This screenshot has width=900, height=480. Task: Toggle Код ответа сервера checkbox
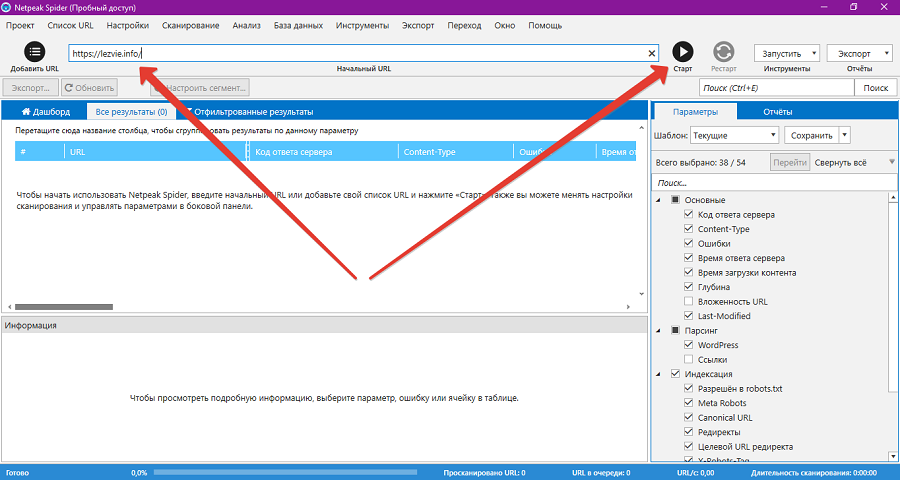688,215
